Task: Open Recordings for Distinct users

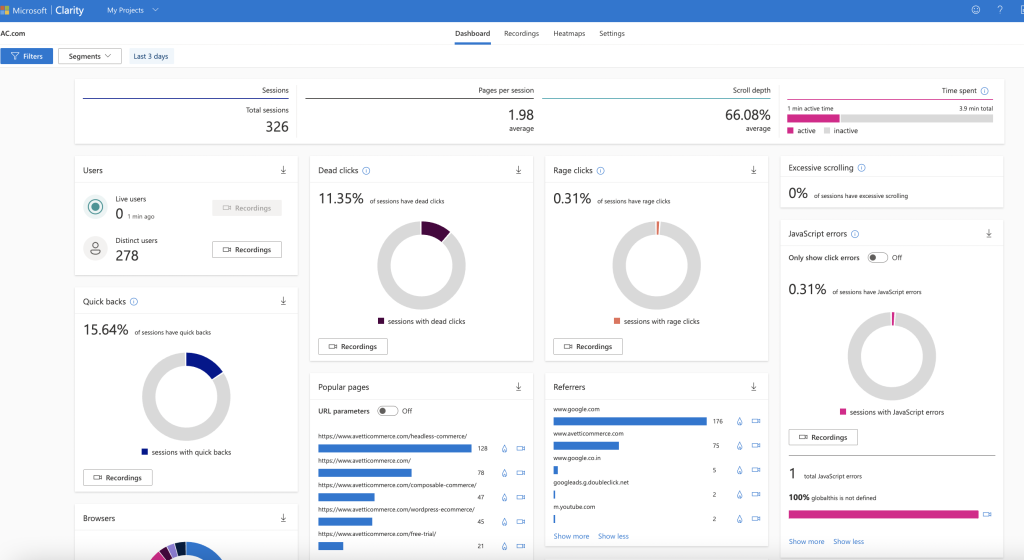Action: tap(247, 249)
